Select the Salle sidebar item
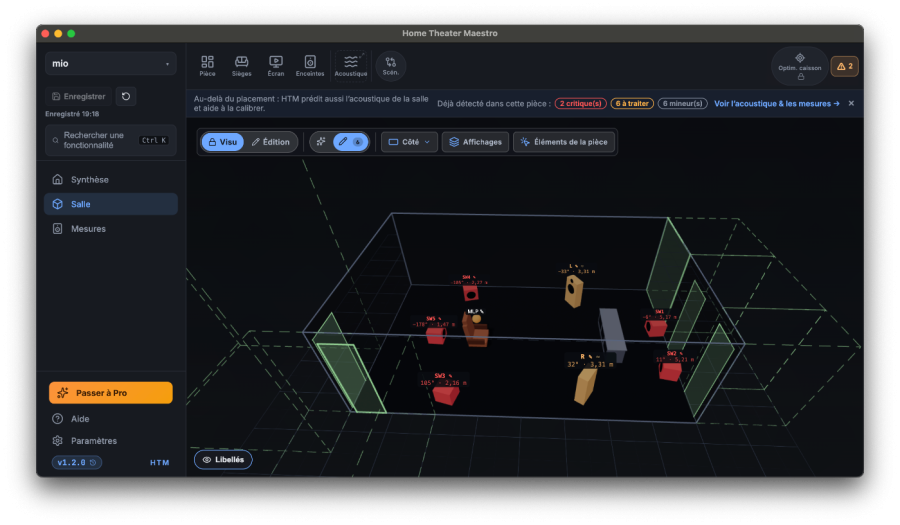Viewport: 900px width, 525px height. (x=111, y=204)
